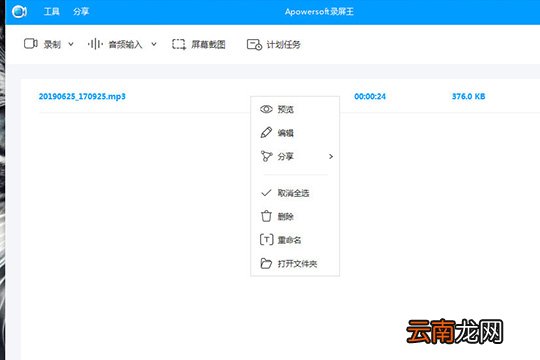Click the pencil edit icon

266,133
